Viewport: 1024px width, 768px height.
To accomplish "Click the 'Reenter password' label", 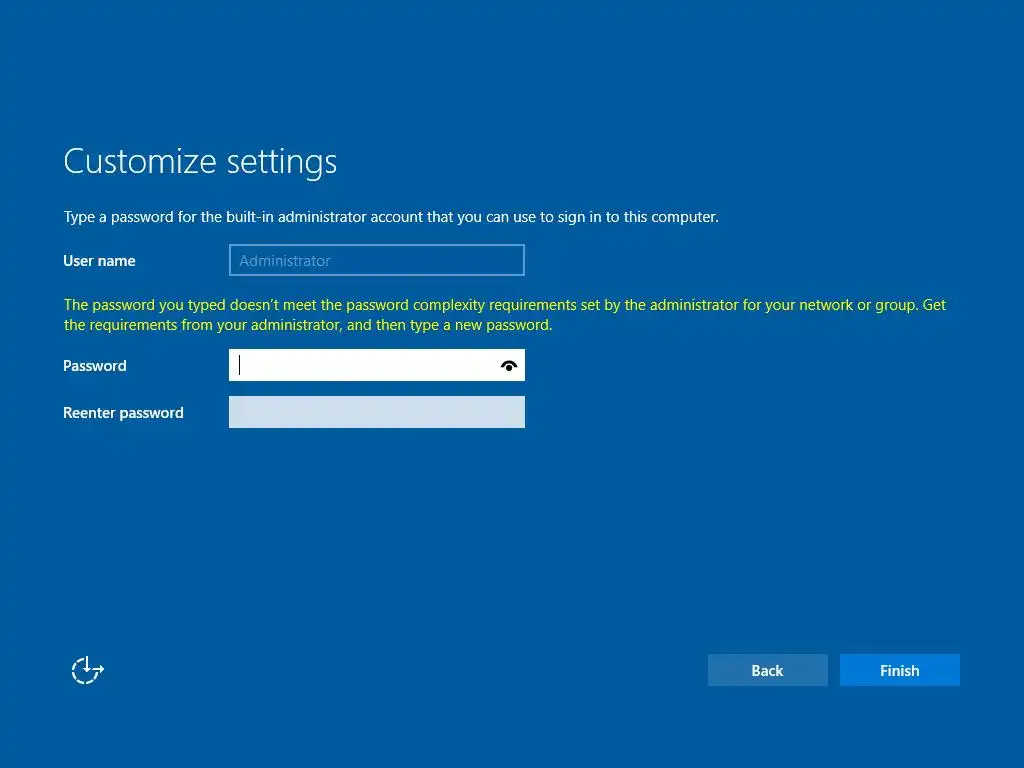I will [123, 413].
